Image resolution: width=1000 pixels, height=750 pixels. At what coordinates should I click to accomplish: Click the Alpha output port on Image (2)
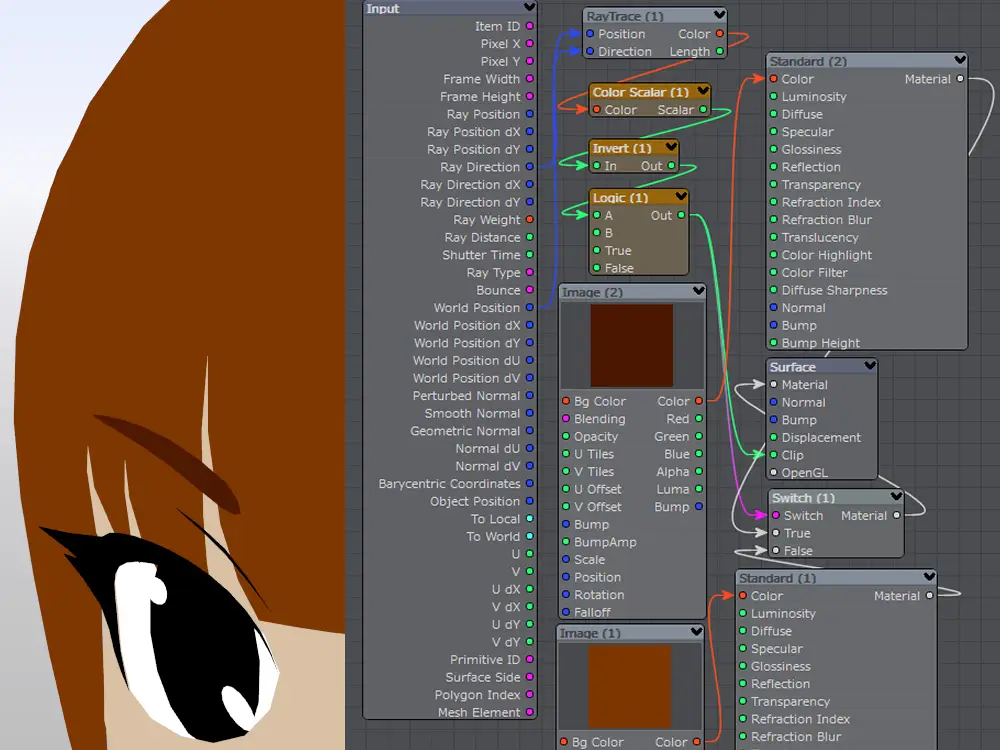tap(698, 472)
